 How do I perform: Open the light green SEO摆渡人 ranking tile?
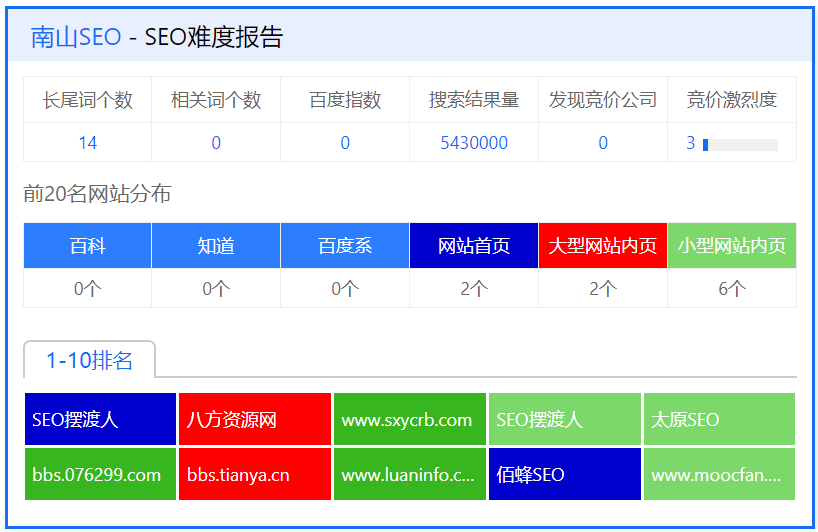click(564, 419)
